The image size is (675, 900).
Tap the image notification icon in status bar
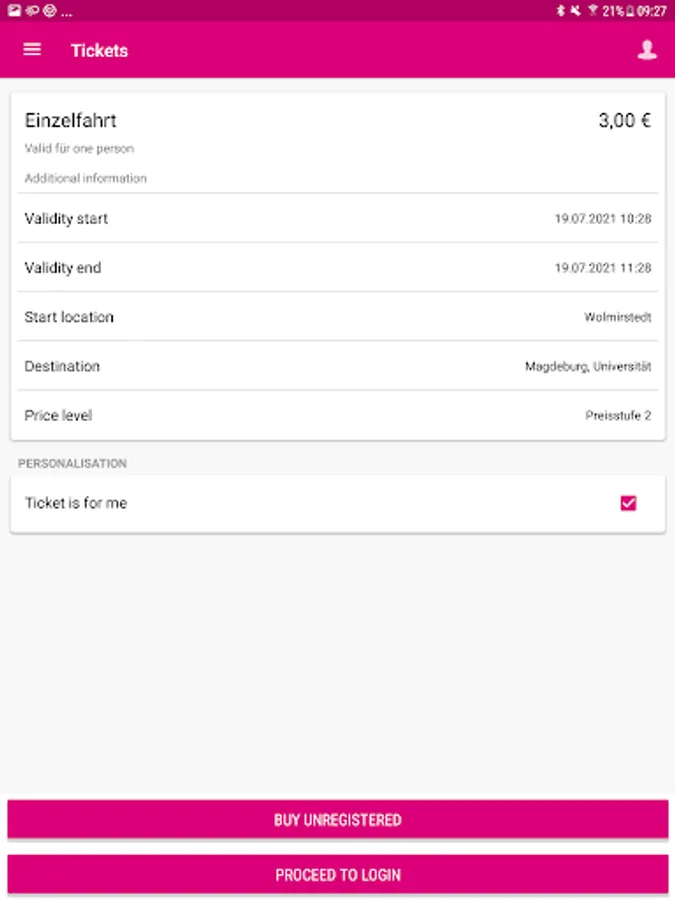click(x=14, y=10)
